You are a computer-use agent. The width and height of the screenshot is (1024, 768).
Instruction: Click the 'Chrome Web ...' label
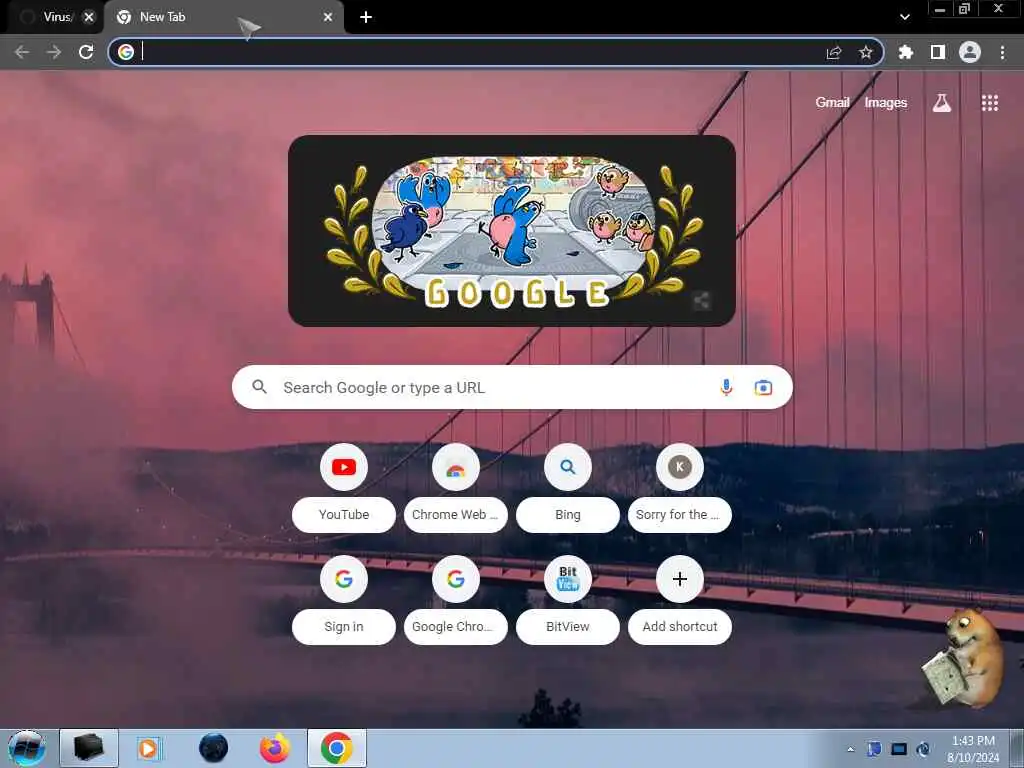tap(456, 515)
